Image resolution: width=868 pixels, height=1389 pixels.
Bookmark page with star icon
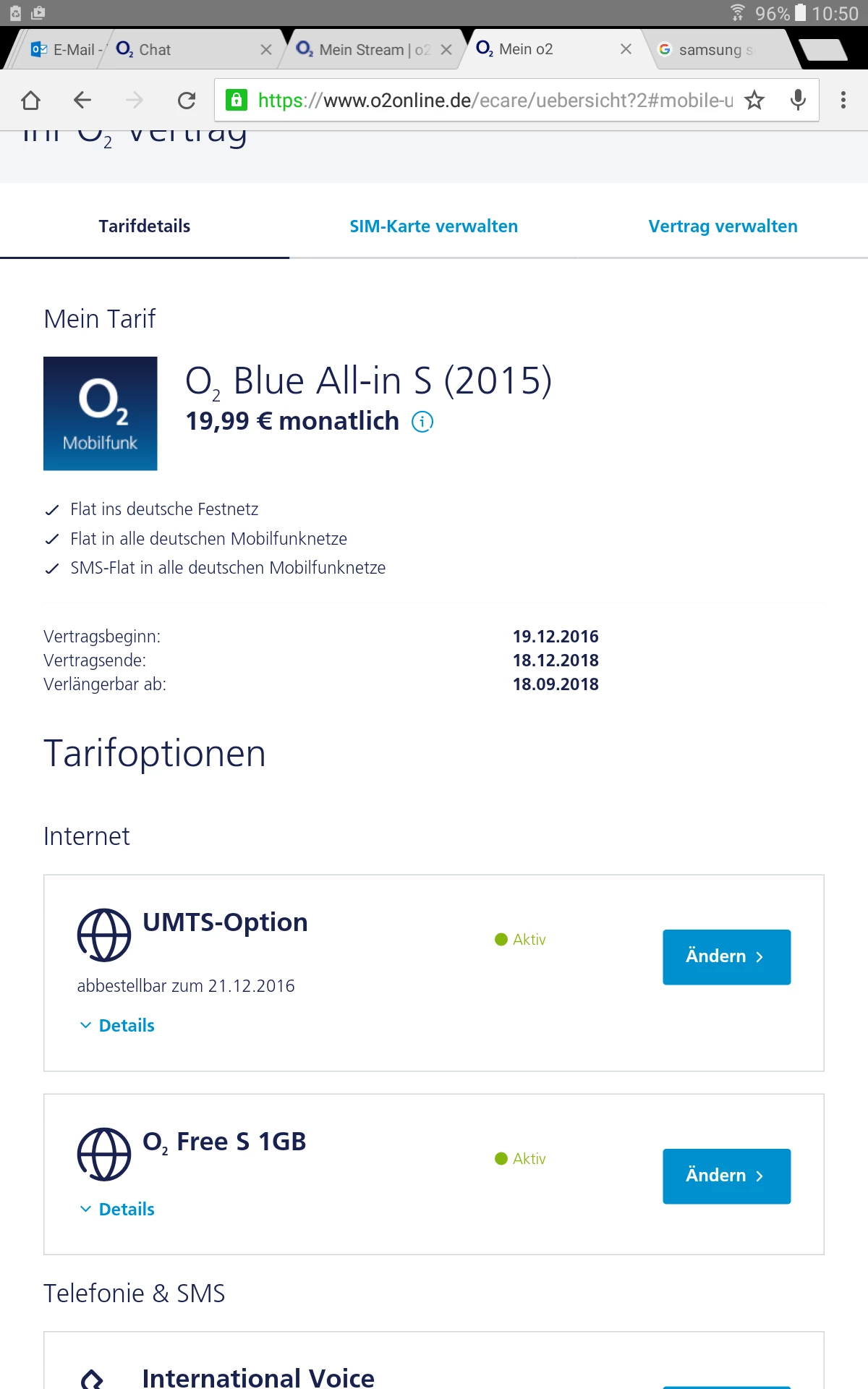(754, 100)
